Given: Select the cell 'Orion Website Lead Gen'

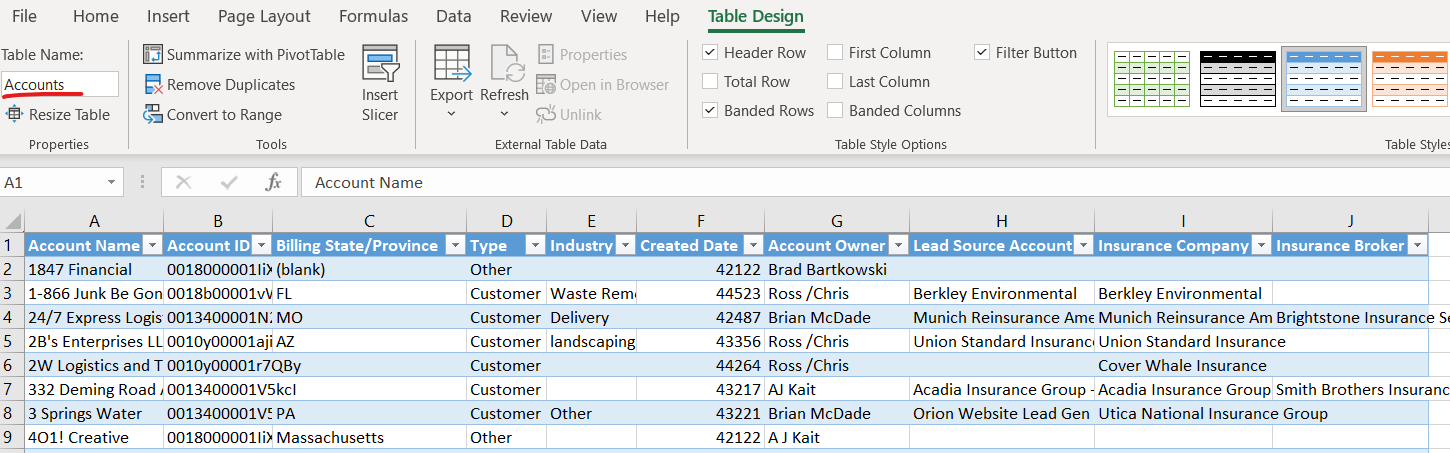Looking at the screenshot, I should 1002,413.
